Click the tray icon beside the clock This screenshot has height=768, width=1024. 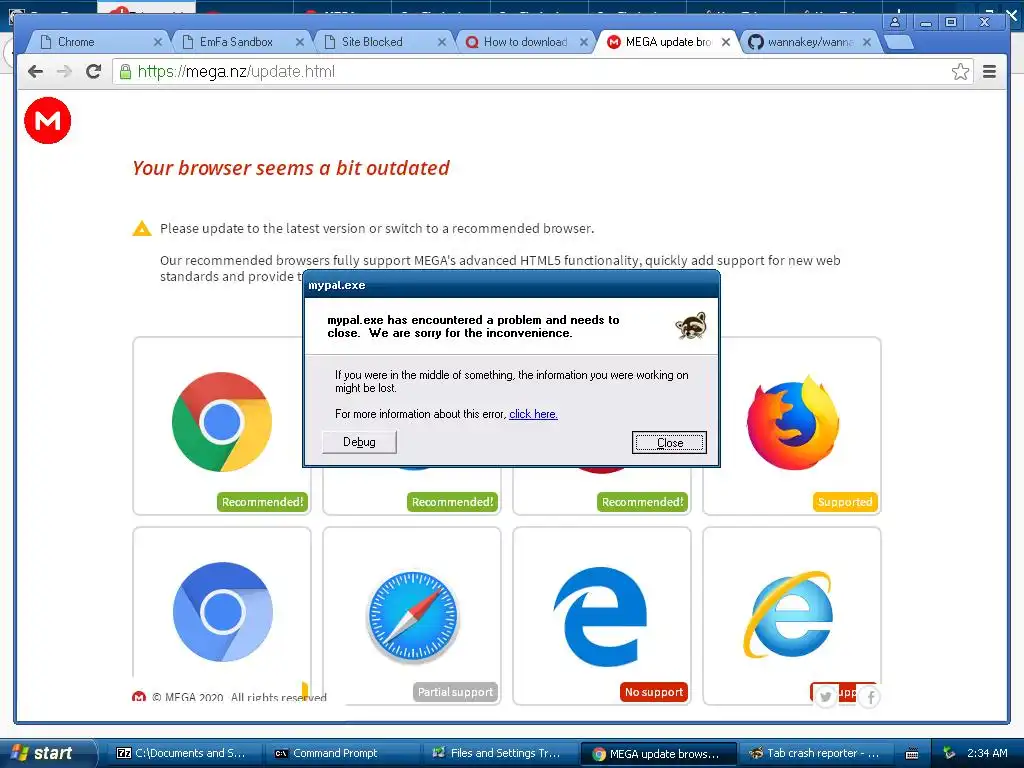[x=950, y=753]
